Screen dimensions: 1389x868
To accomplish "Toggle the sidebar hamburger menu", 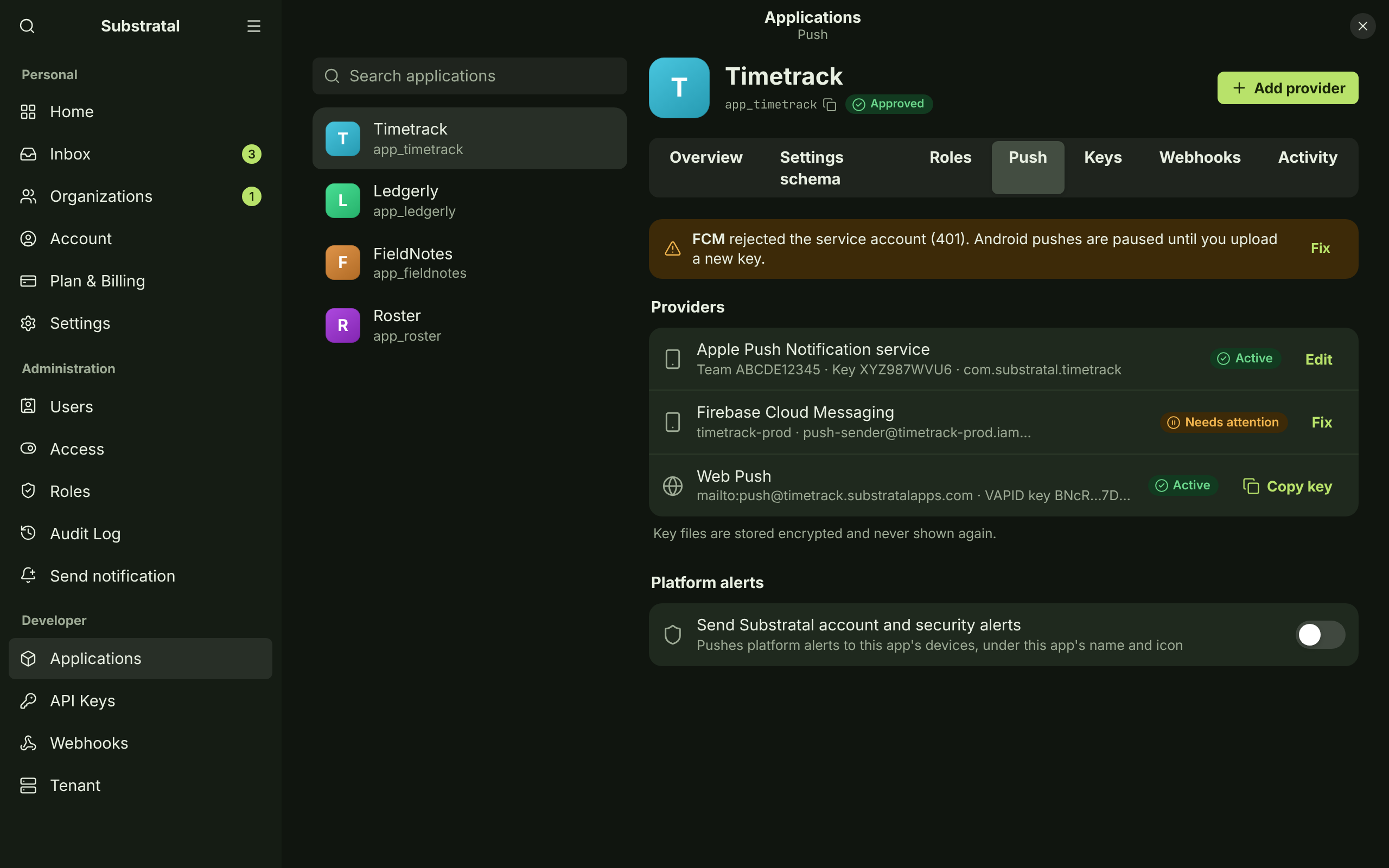I will [254, 26].
